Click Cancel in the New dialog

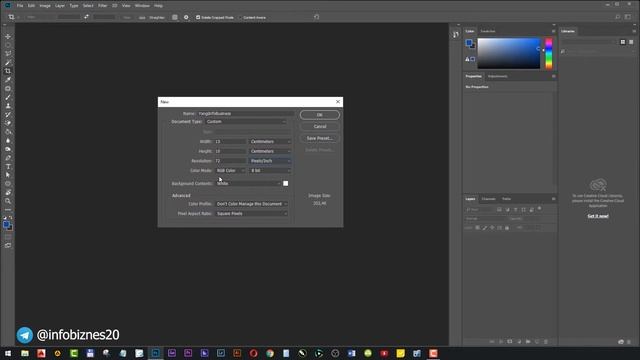point(320,127)
